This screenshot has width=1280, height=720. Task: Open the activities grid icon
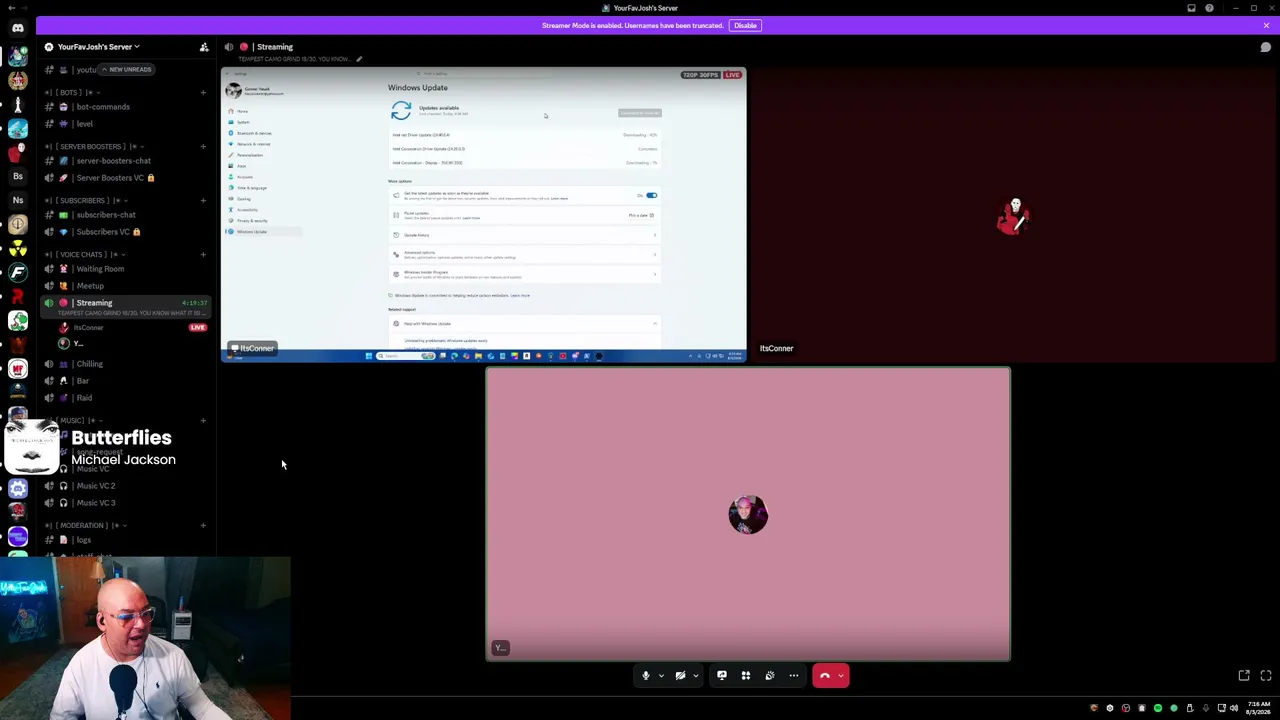[746, 676]
